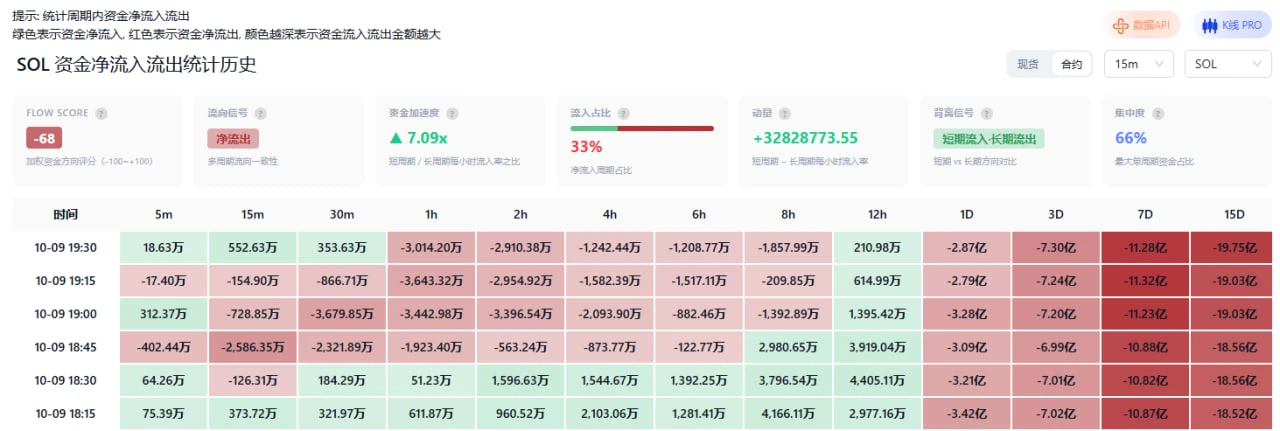The height and width of the screenshot is (431, 1280).
Task: Click the +32828773.55 momentum value
Action: coord(805,138)
